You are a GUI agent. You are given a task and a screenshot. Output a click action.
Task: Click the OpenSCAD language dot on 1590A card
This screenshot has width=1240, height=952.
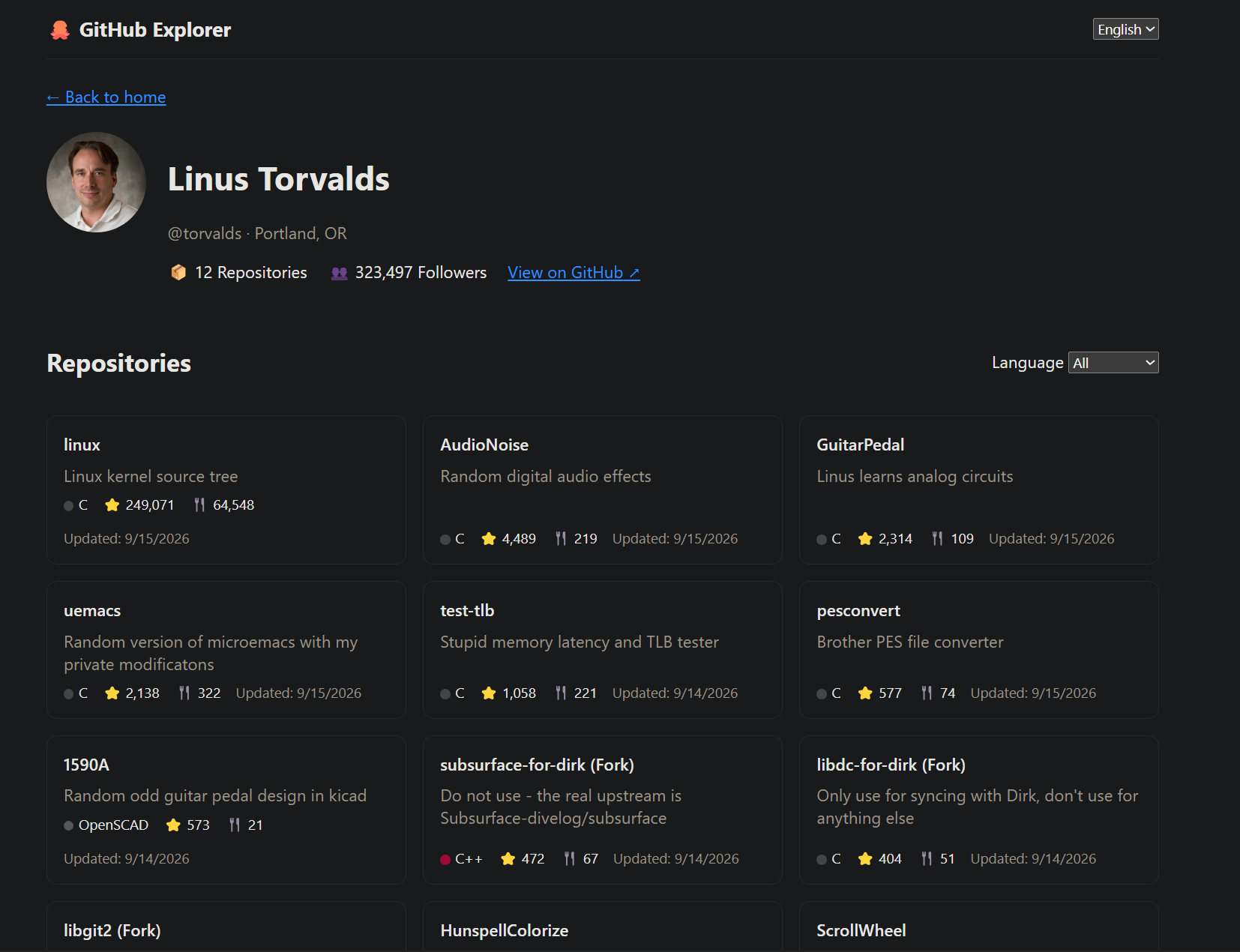pyautogui.click(x=69, y=826)
